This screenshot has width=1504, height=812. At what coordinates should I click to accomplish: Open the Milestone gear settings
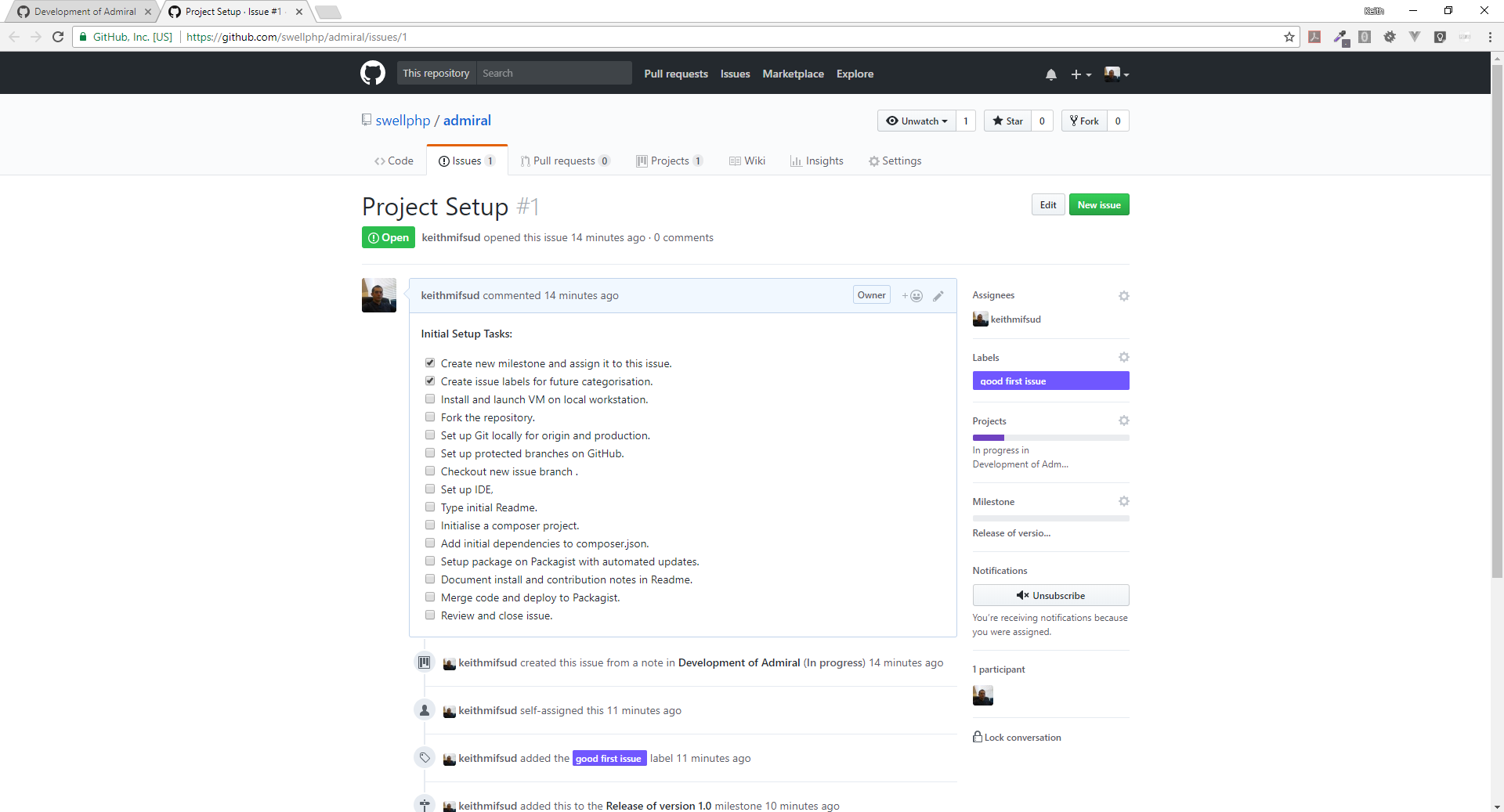point(1123,501)
